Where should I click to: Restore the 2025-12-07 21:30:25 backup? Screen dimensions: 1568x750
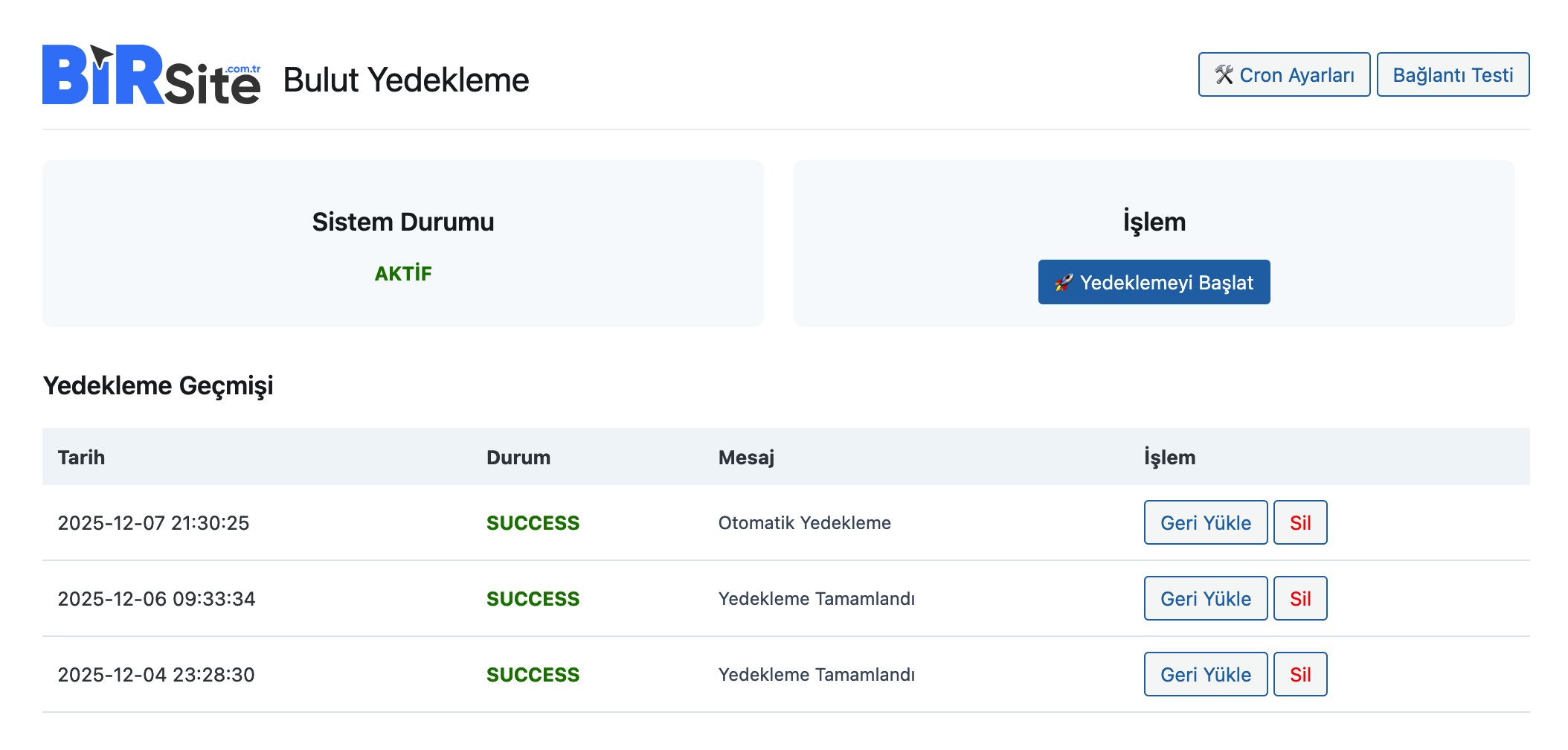[x=1205, y=523]
